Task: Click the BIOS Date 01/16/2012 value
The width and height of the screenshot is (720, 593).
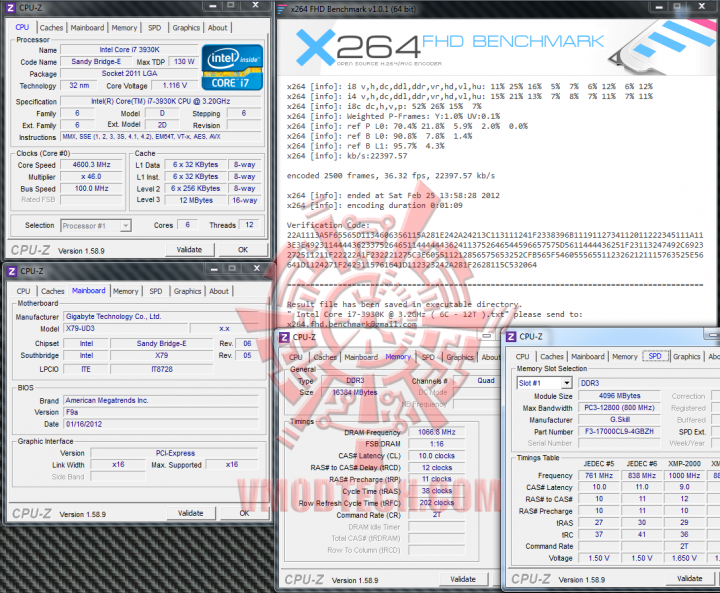Action: point(161,424)
